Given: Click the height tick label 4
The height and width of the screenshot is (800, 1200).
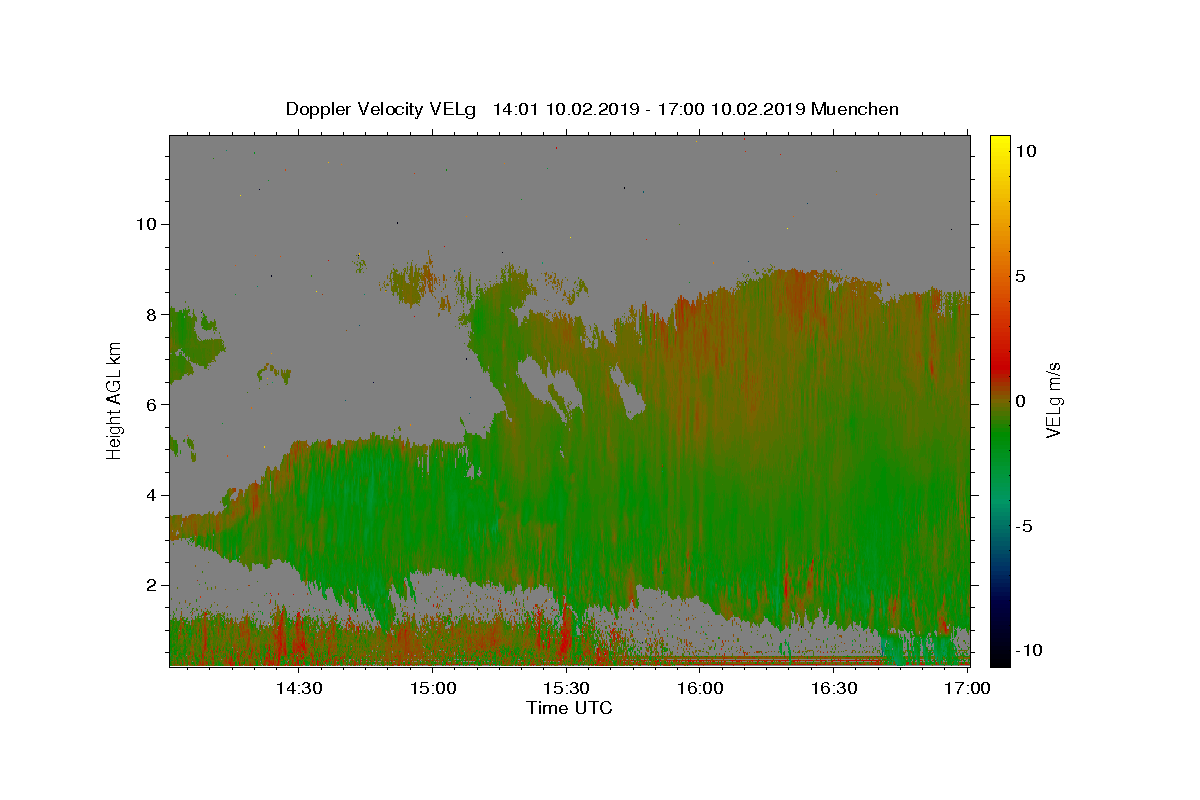Looking at the screenshot, I should pyautogui.click(x=151, y=495).
